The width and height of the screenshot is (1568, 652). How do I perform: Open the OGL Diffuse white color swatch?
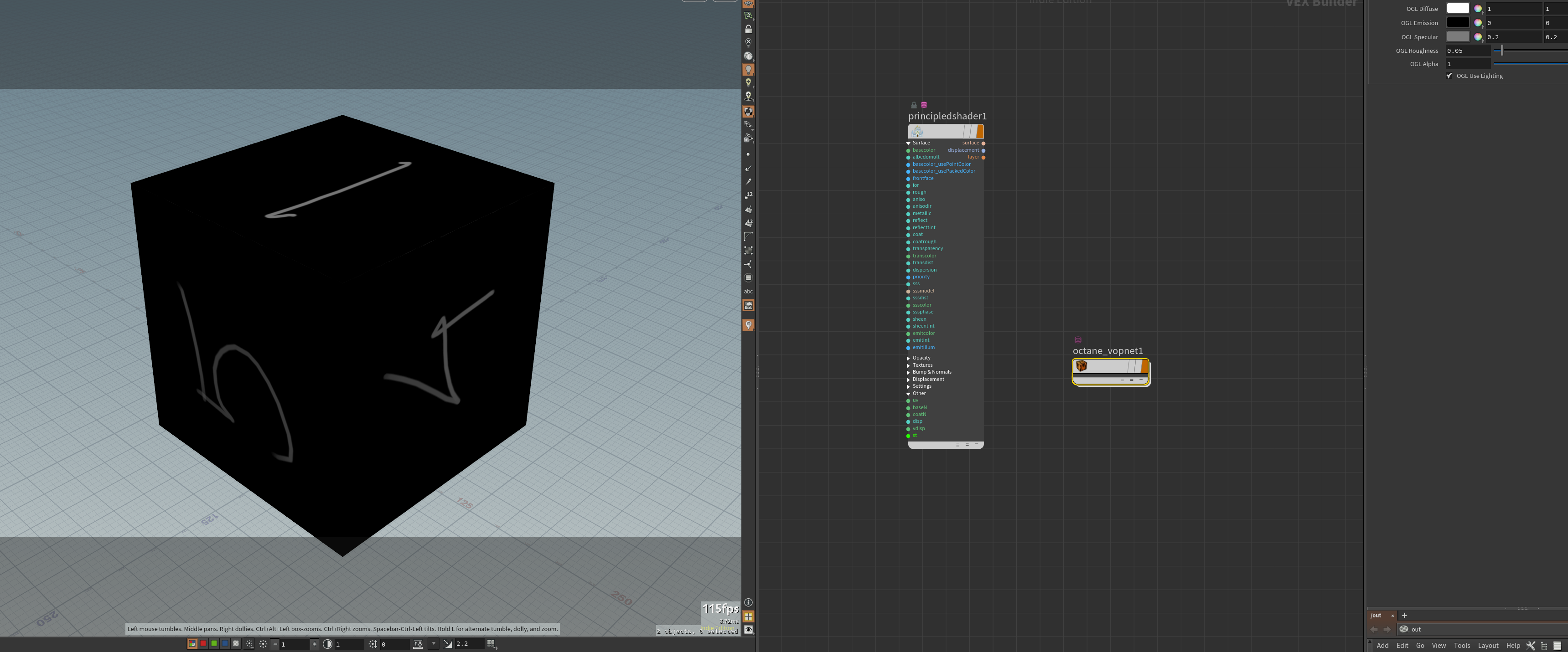click(x=1457, y=9)
